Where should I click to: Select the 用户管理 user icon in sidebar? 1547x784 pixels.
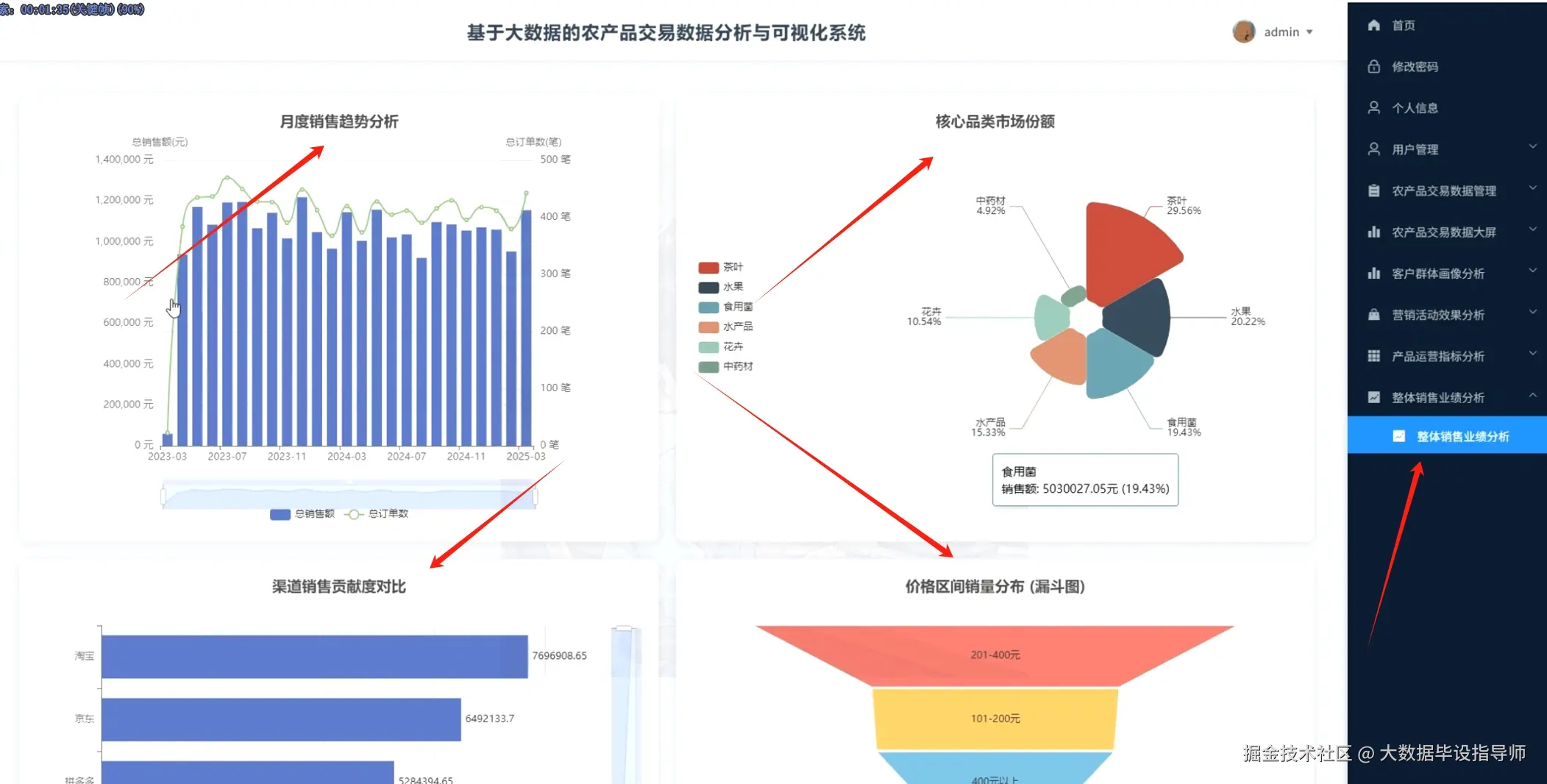(1374, 149)
